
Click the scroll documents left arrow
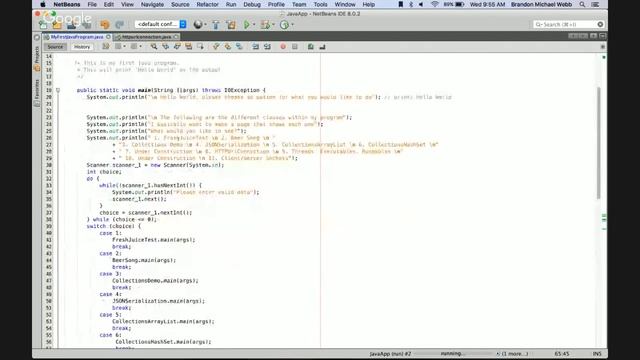573,36
